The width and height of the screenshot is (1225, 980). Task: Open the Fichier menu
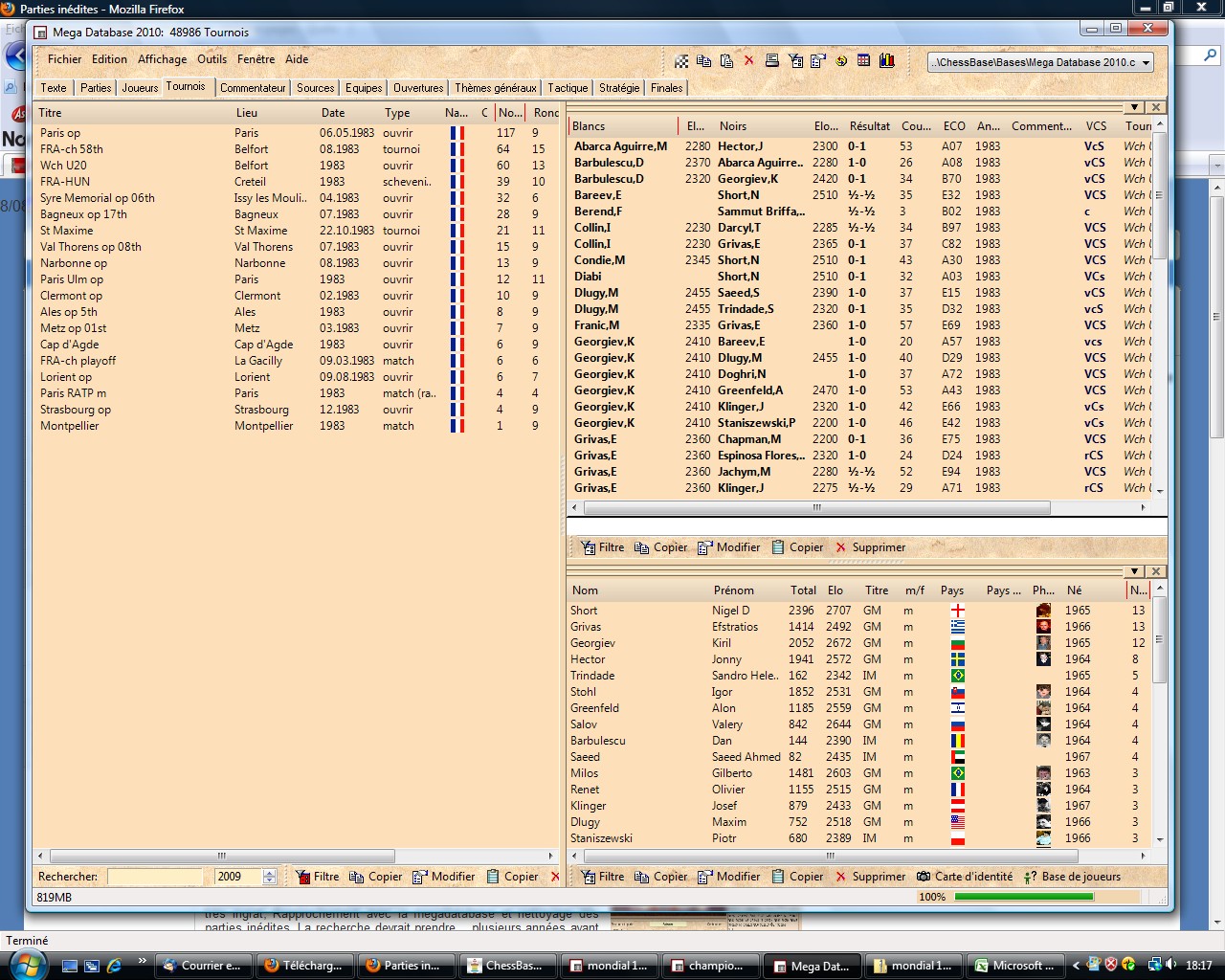click(65, 59)
